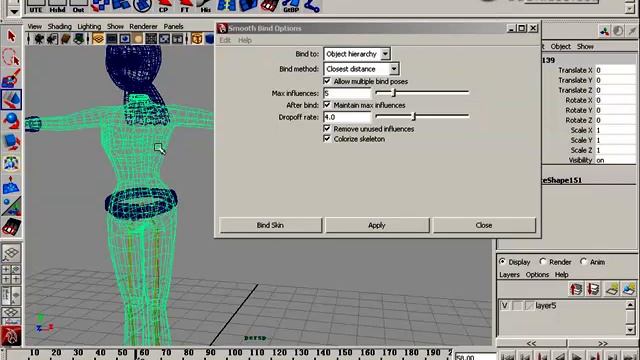This screenshot has width=640, height=360.
Task: Click the Bind Skin button
Action: click(x=270, y=225)
